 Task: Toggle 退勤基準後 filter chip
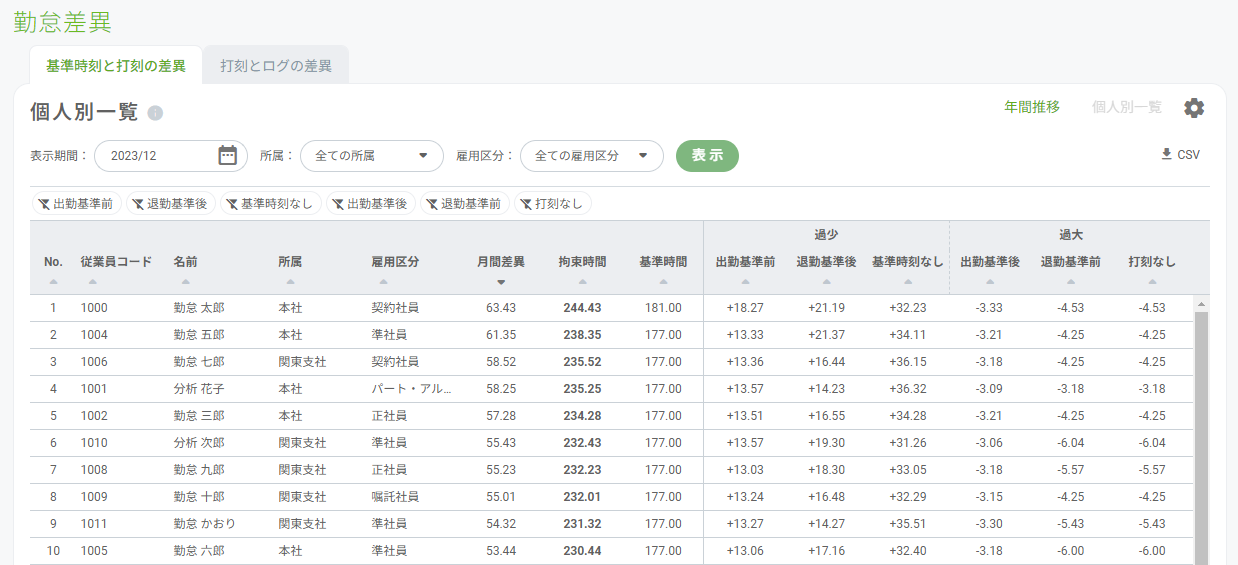click(170, 203)
